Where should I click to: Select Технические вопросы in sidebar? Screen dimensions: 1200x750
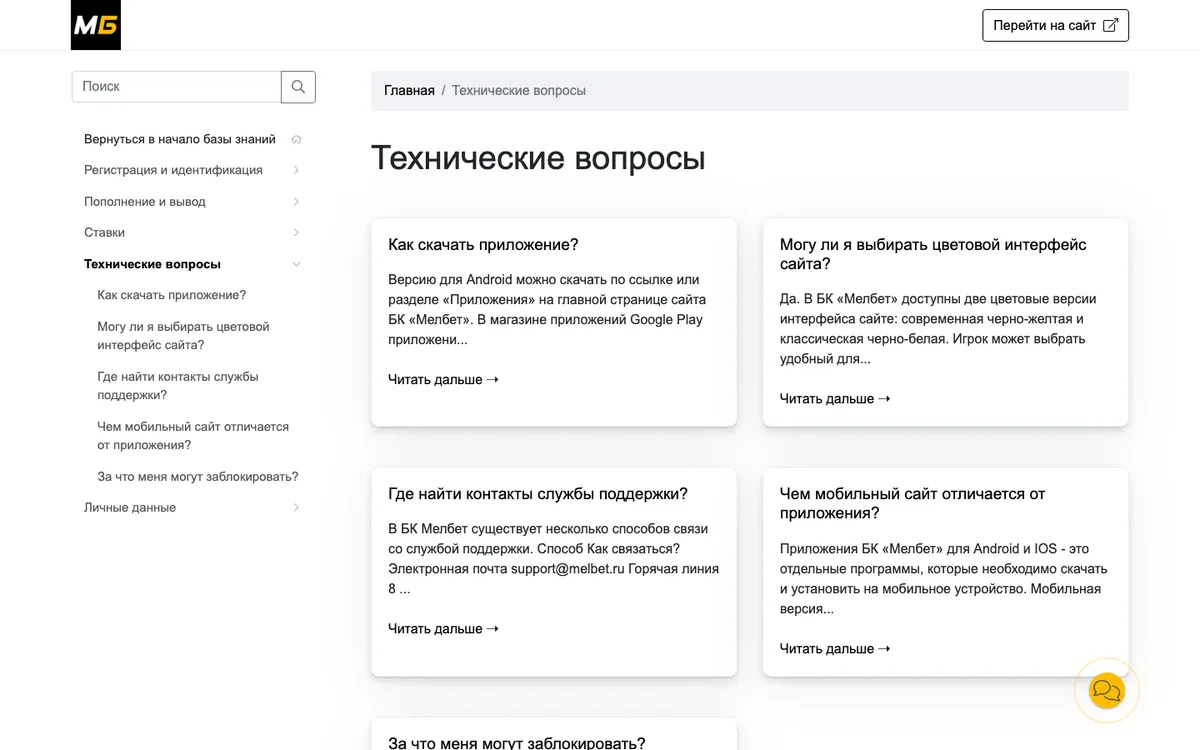[x=152, y=264]
